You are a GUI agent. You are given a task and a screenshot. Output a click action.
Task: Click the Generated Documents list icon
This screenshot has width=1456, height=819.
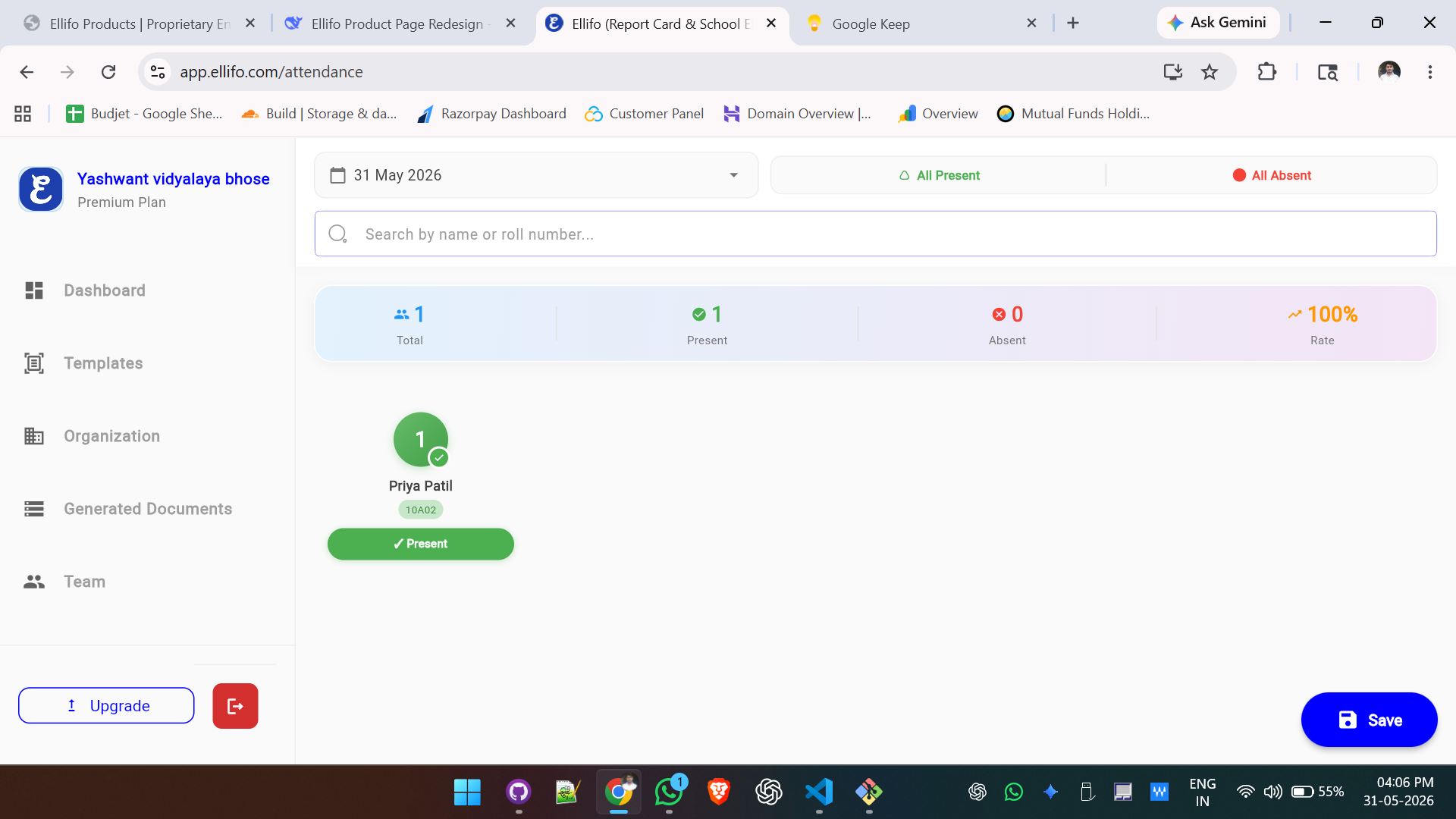pos(34,509)
